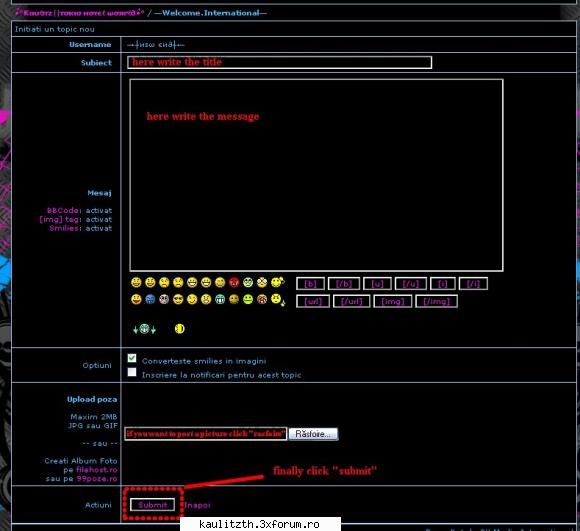This screenshot has width=580, height=531.
Task: Insert the half-moon yellow smiley
Action: pos(179,329)
